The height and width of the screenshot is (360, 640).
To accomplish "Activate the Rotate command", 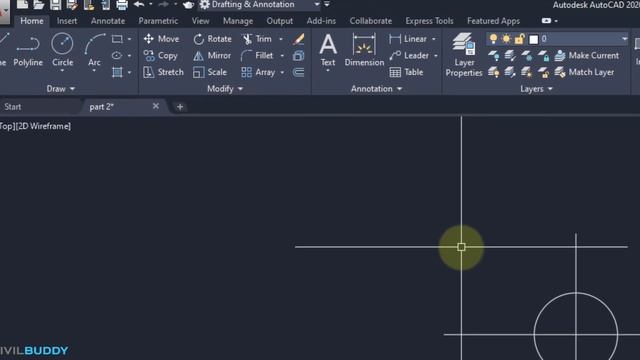I will tap(212, 39).
